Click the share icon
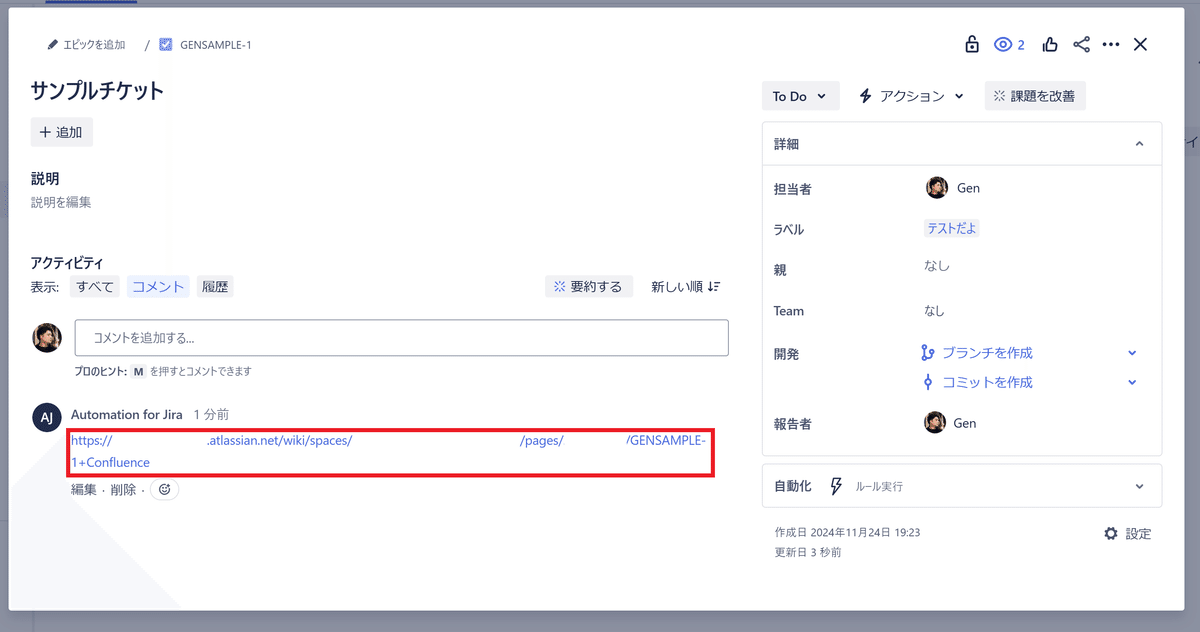1200x632 pixels. [x=1081, y=44]
